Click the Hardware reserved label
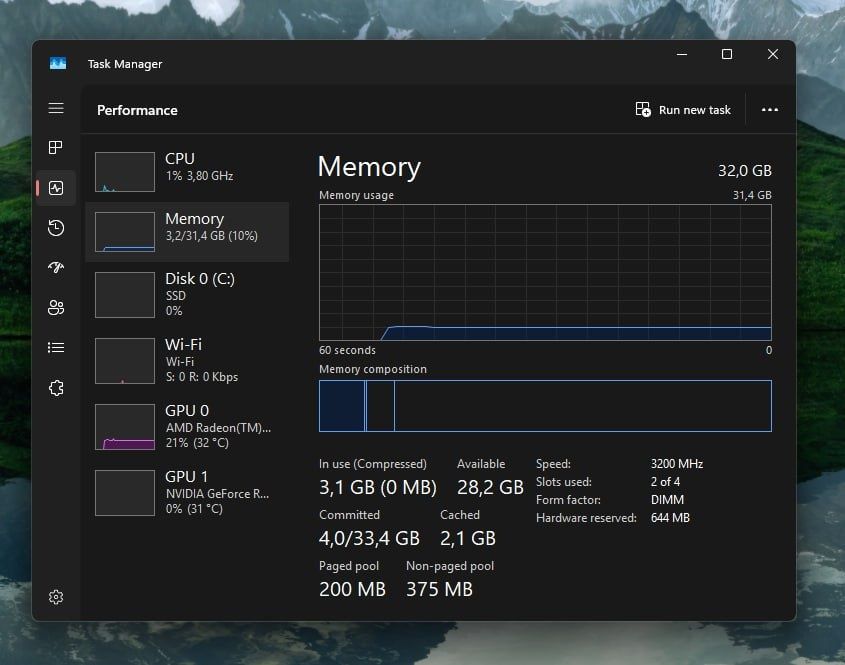845x665 pixels. [x=586, y=518]
